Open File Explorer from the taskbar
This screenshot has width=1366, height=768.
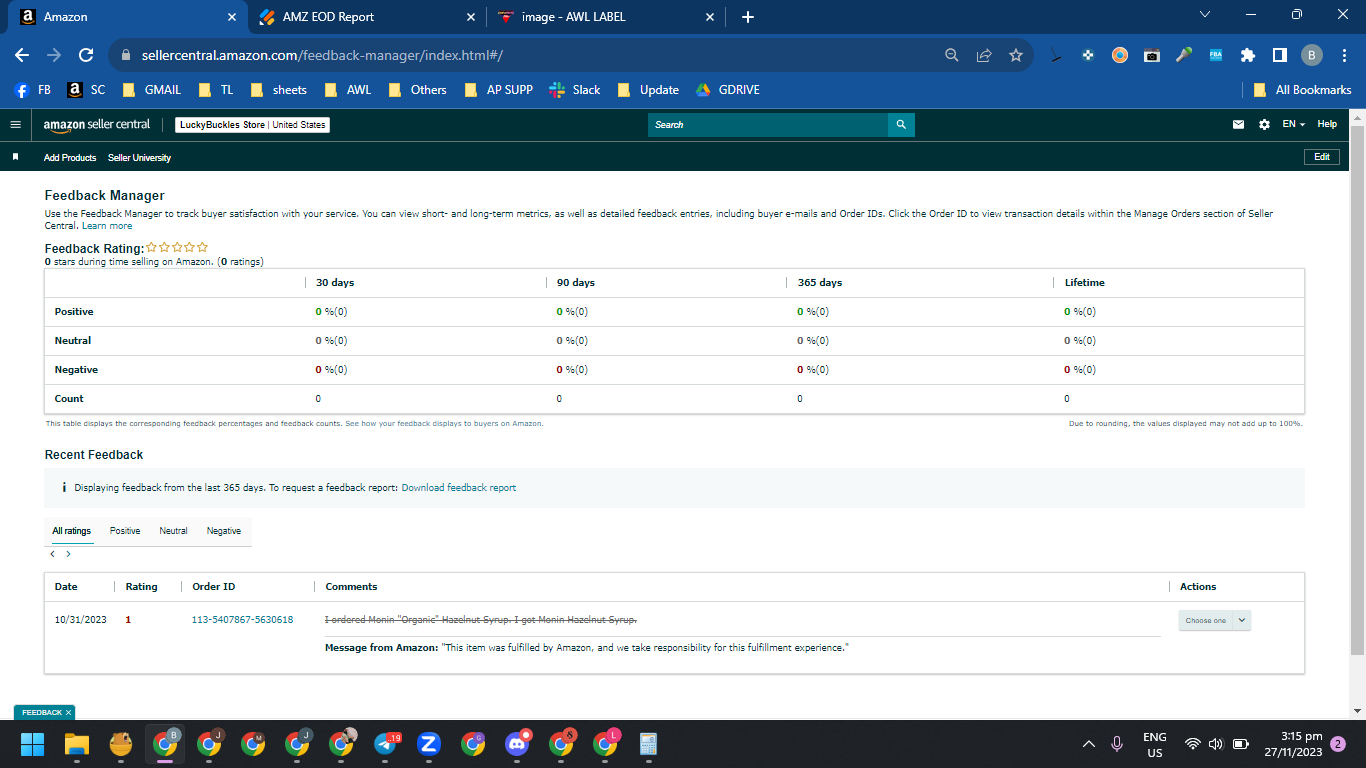[x=77, y=744]
